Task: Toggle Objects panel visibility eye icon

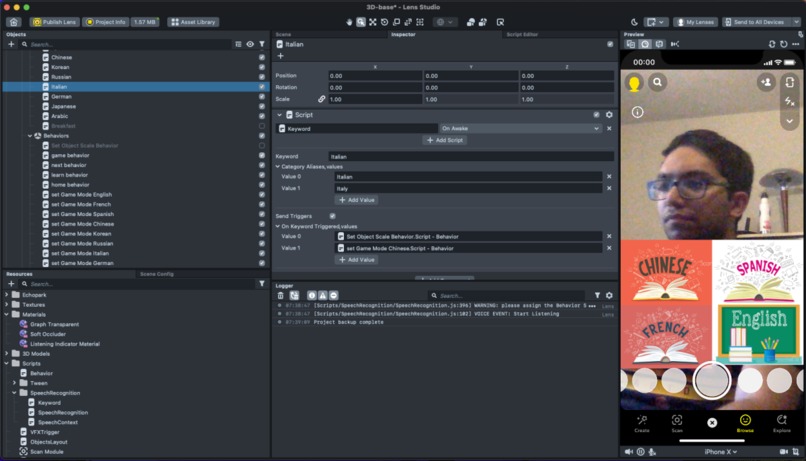Action: pos(250,44)
